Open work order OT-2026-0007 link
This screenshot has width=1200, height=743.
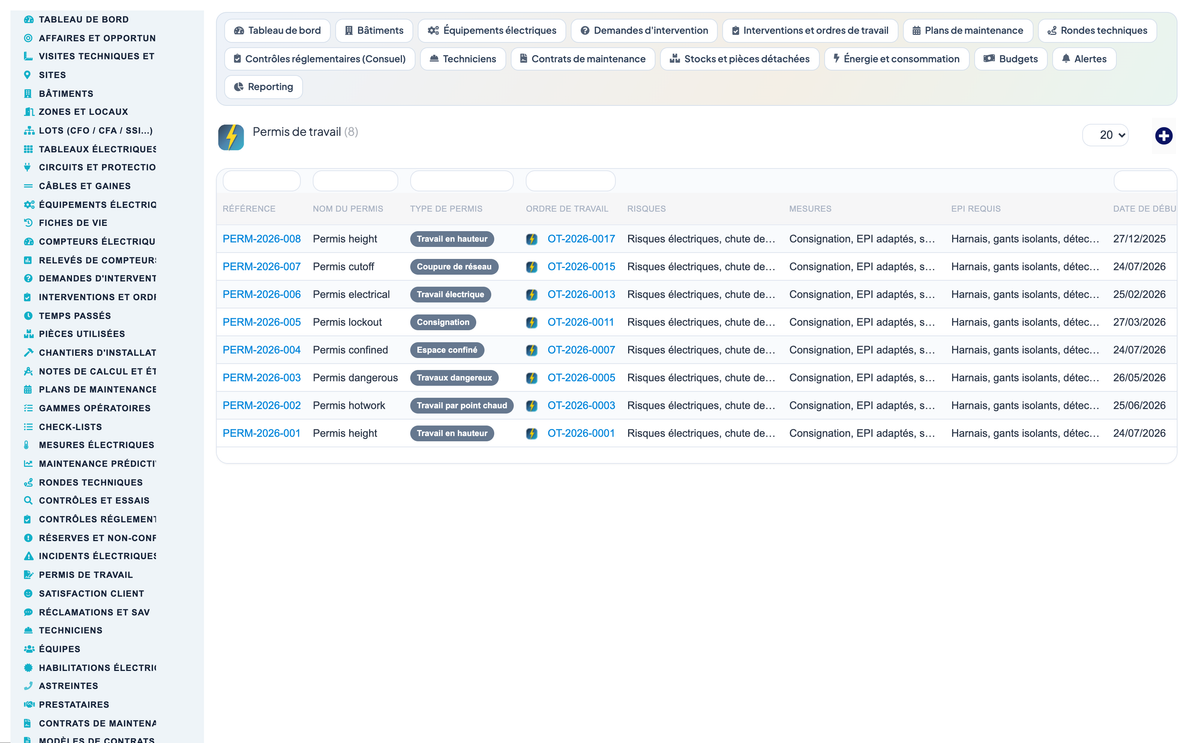pyautogui.click(x=581, y=351)
